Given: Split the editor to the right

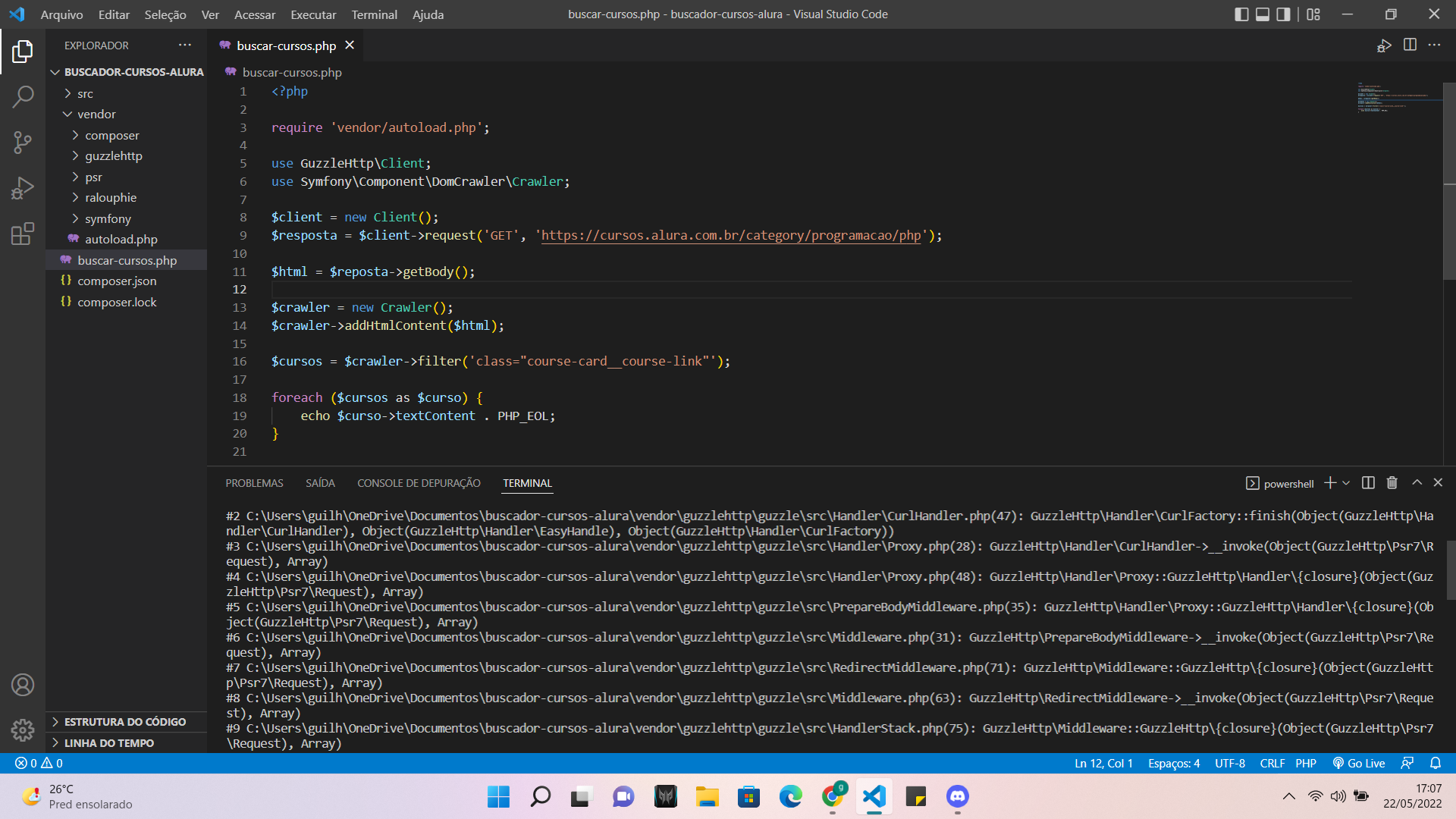Looking at the screenshot, I should pyautogui.click(x=1410, y=45).
